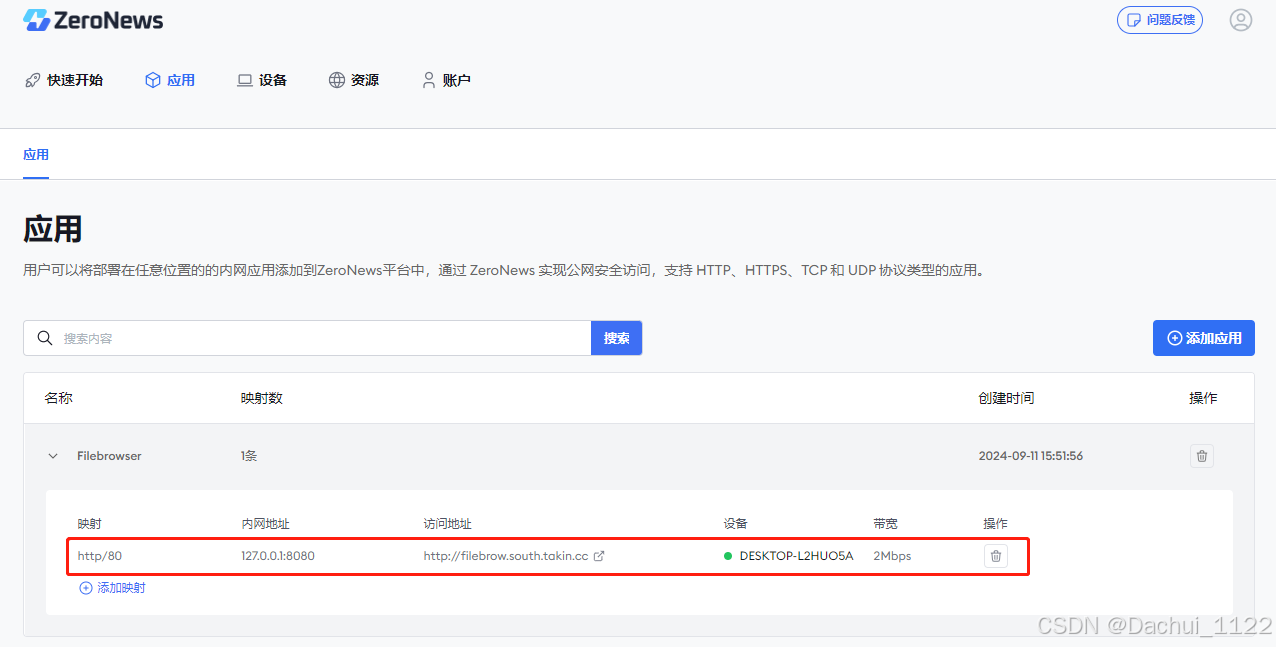This screenshot has height=647, width=1276.
Task: Click the 带宽 column header
Action: 885,524
